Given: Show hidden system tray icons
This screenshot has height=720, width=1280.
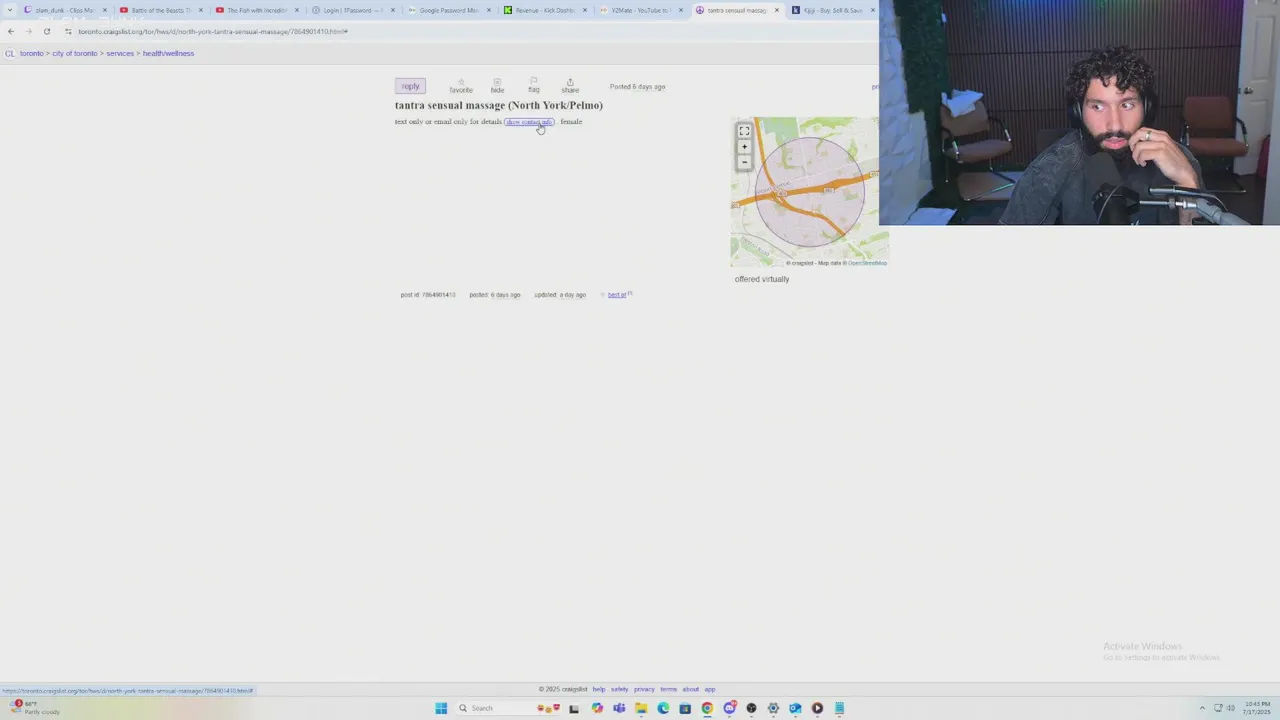Looking at the screenshot, I should (x=1202, y=708).
